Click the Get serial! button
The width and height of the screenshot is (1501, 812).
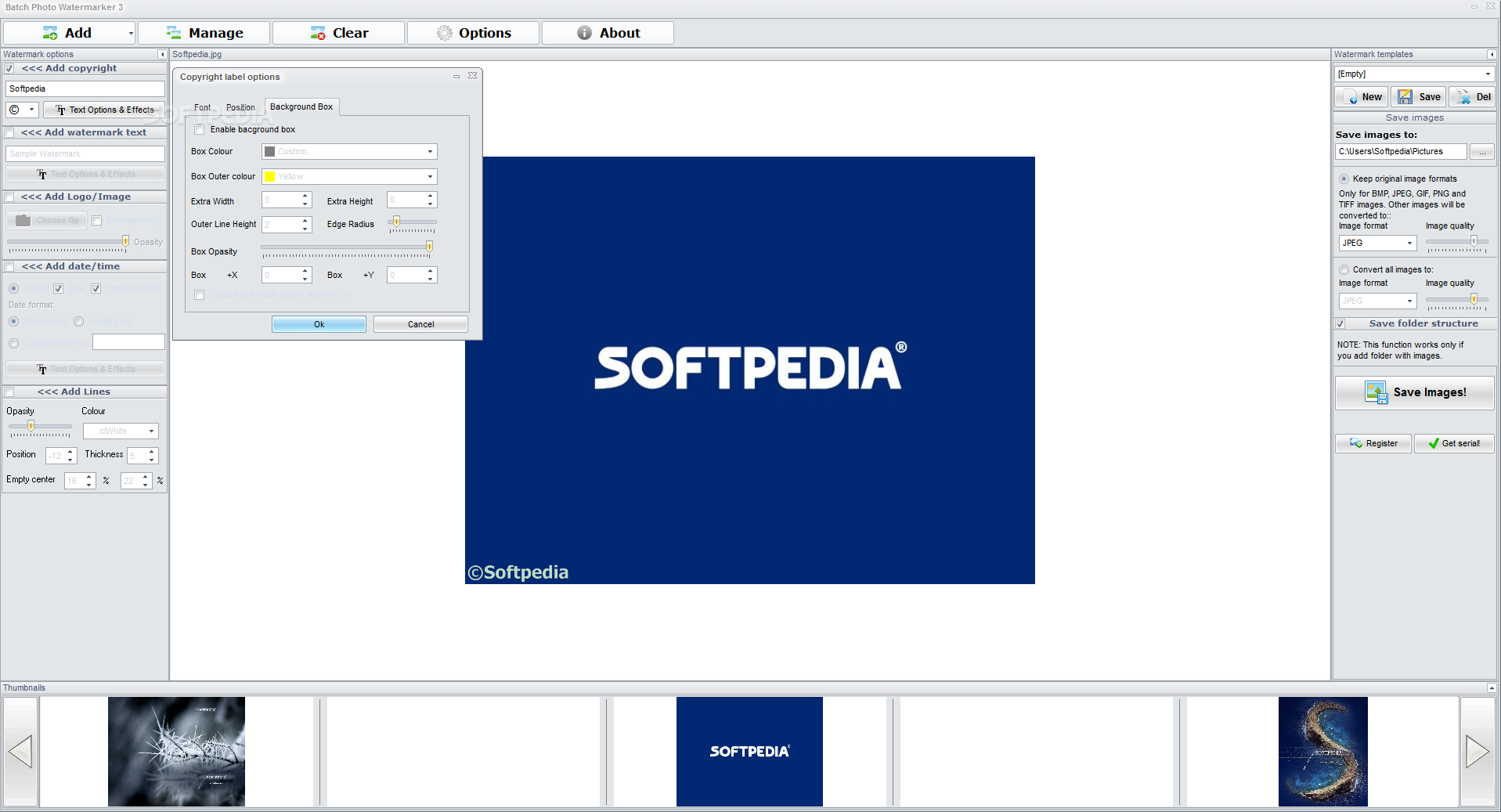pyautogui.click(x=1454, y=443)
